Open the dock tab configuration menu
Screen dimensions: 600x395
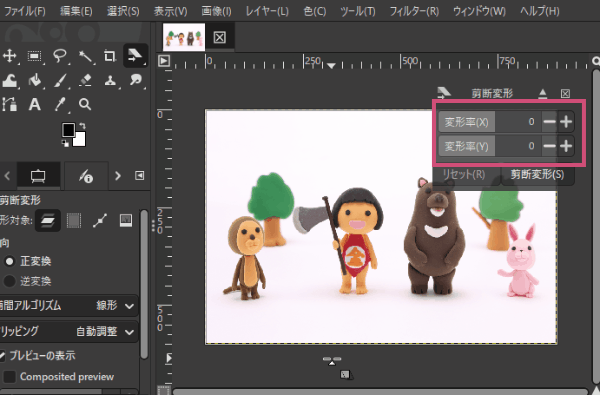[x=139, y=175]
